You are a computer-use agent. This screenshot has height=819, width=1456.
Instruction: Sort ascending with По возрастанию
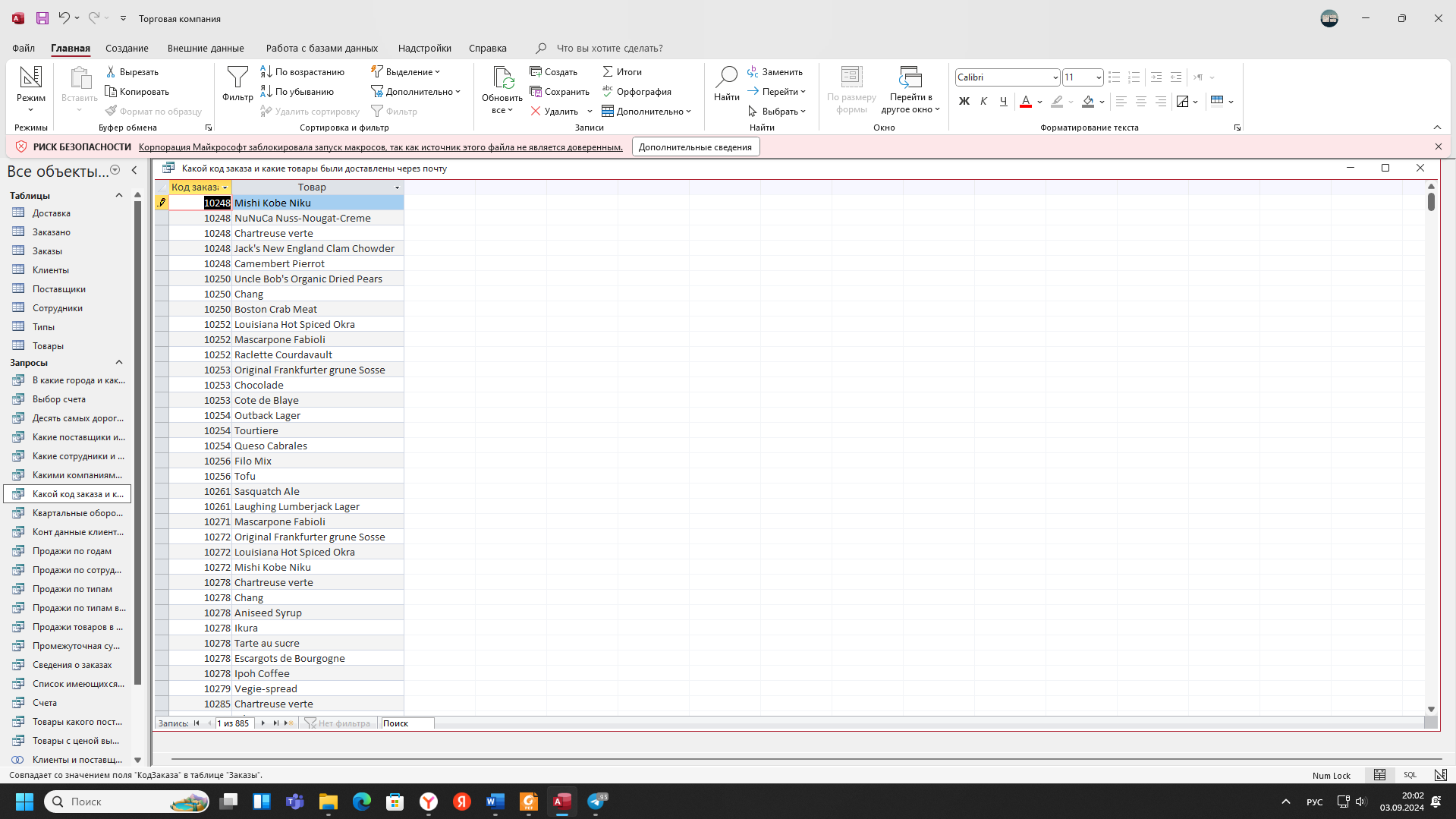pyautogui.click(x=303, y=72)
